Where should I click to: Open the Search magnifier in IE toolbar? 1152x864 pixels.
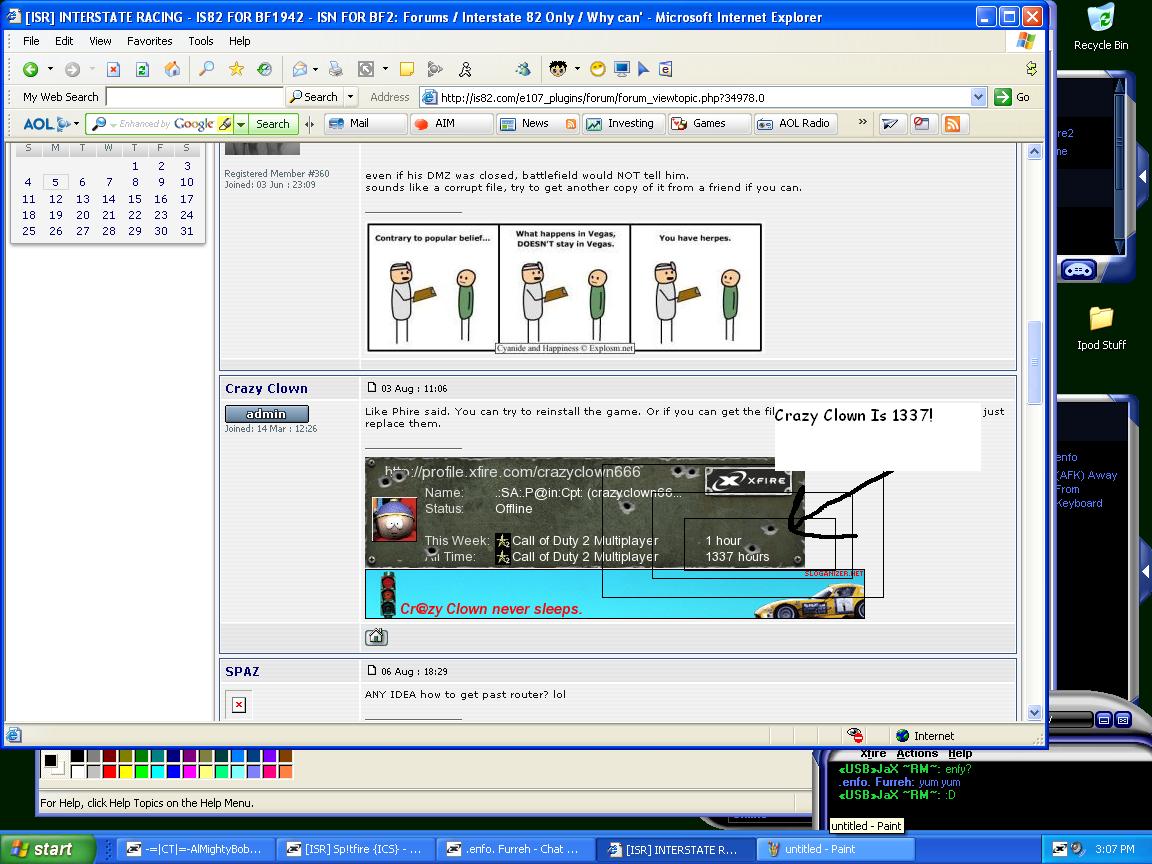[x=207, y=69]
